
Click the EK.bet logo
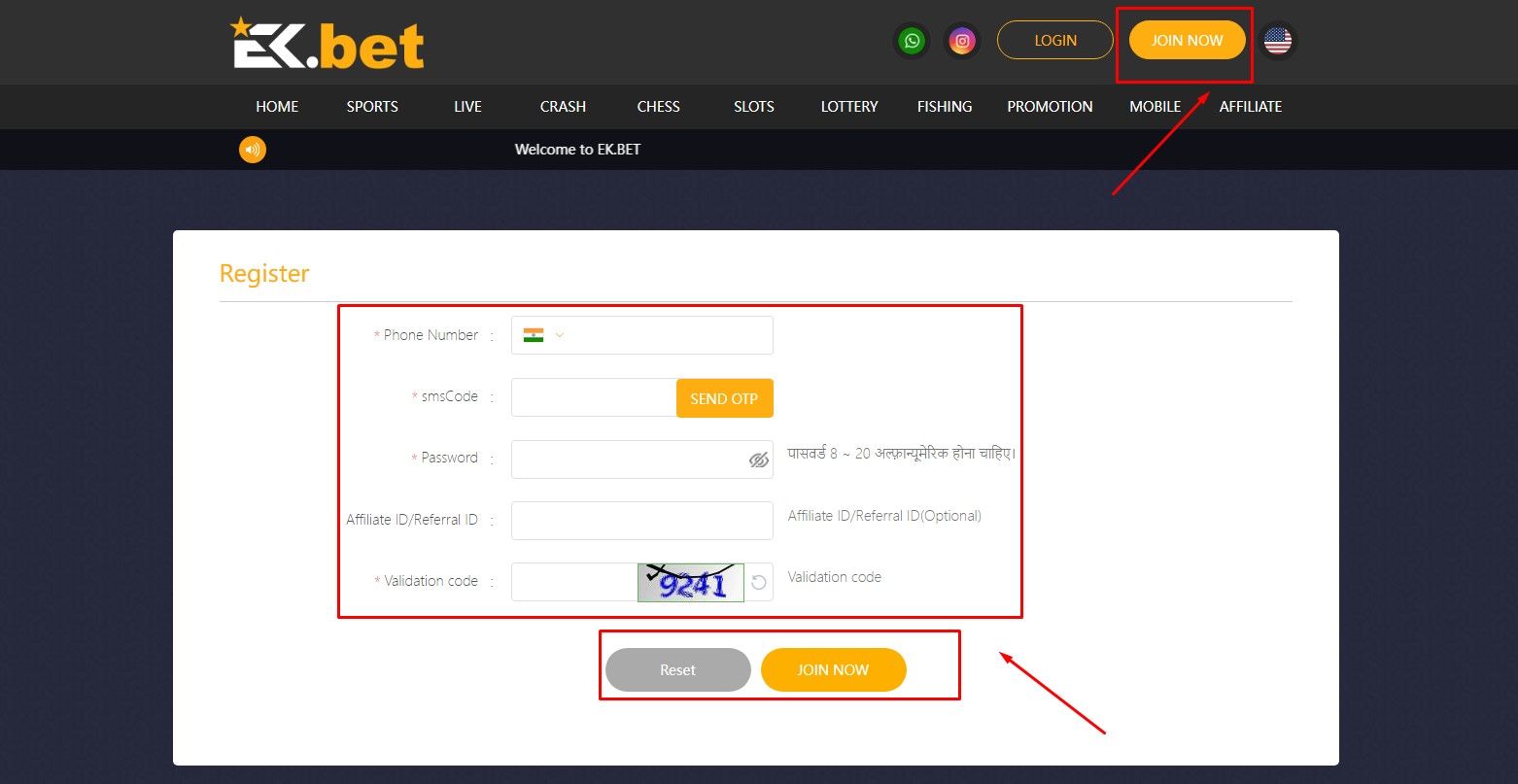pyautogui.click(x=328, y=44)
